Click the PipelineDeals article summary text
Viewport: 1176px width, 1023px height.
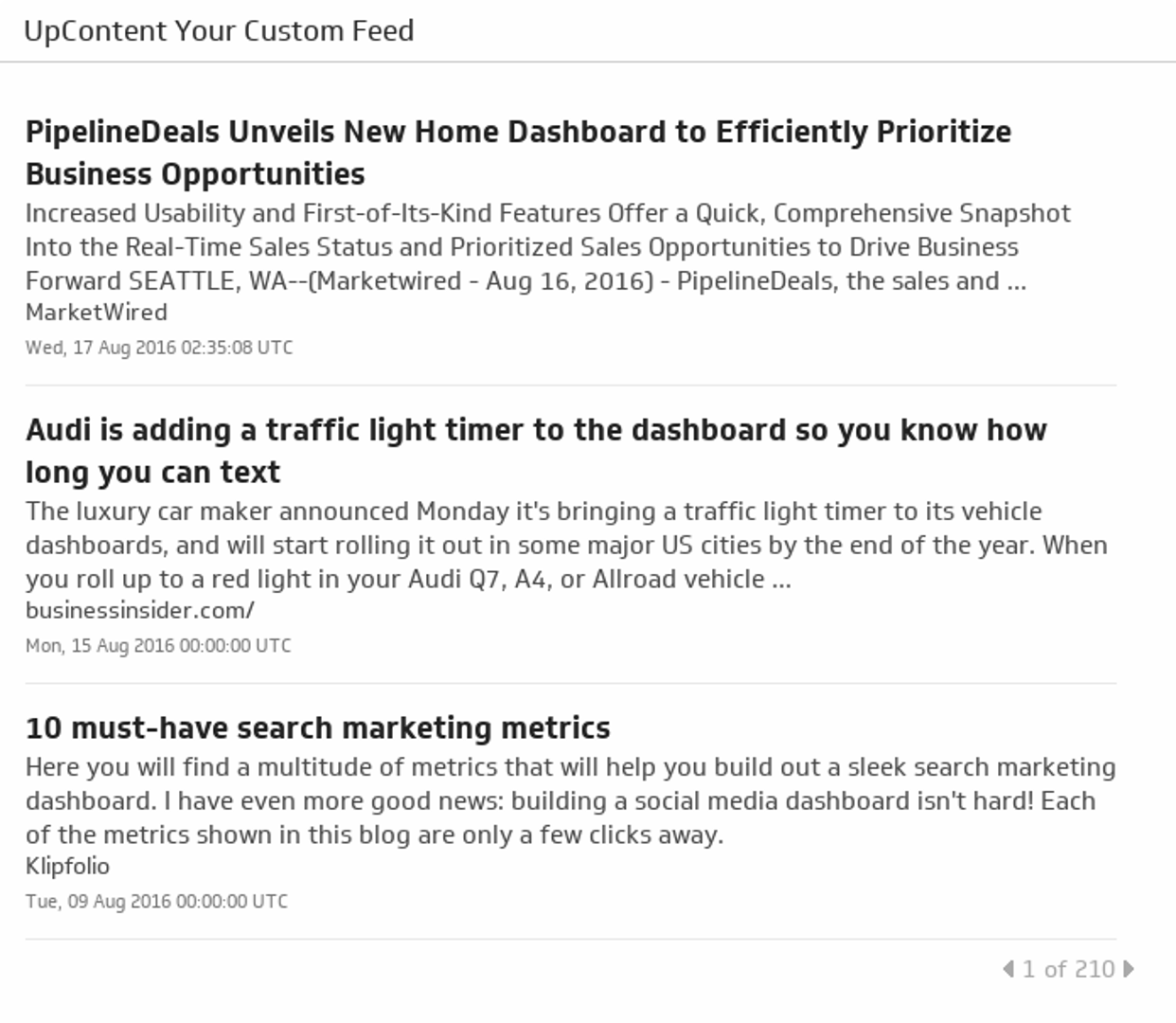[x=547, y=247]
